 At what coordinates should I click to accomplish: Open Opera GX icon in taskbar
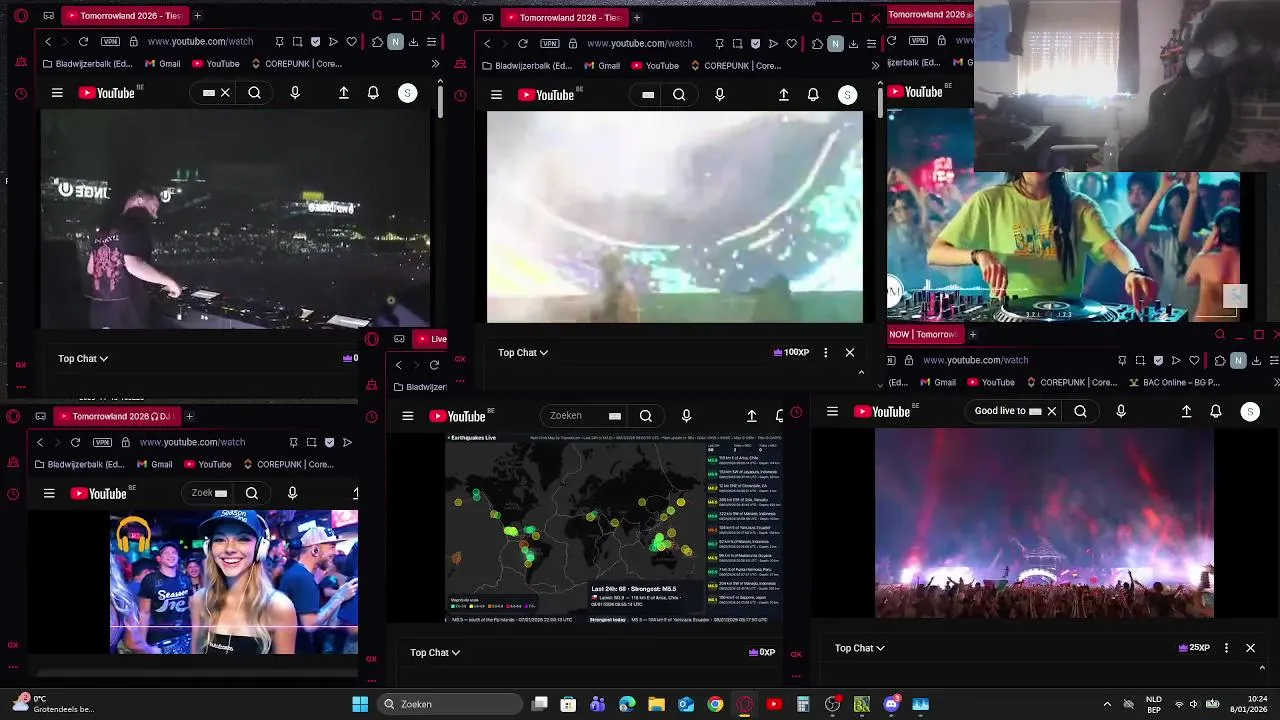[x=745, y=704]
